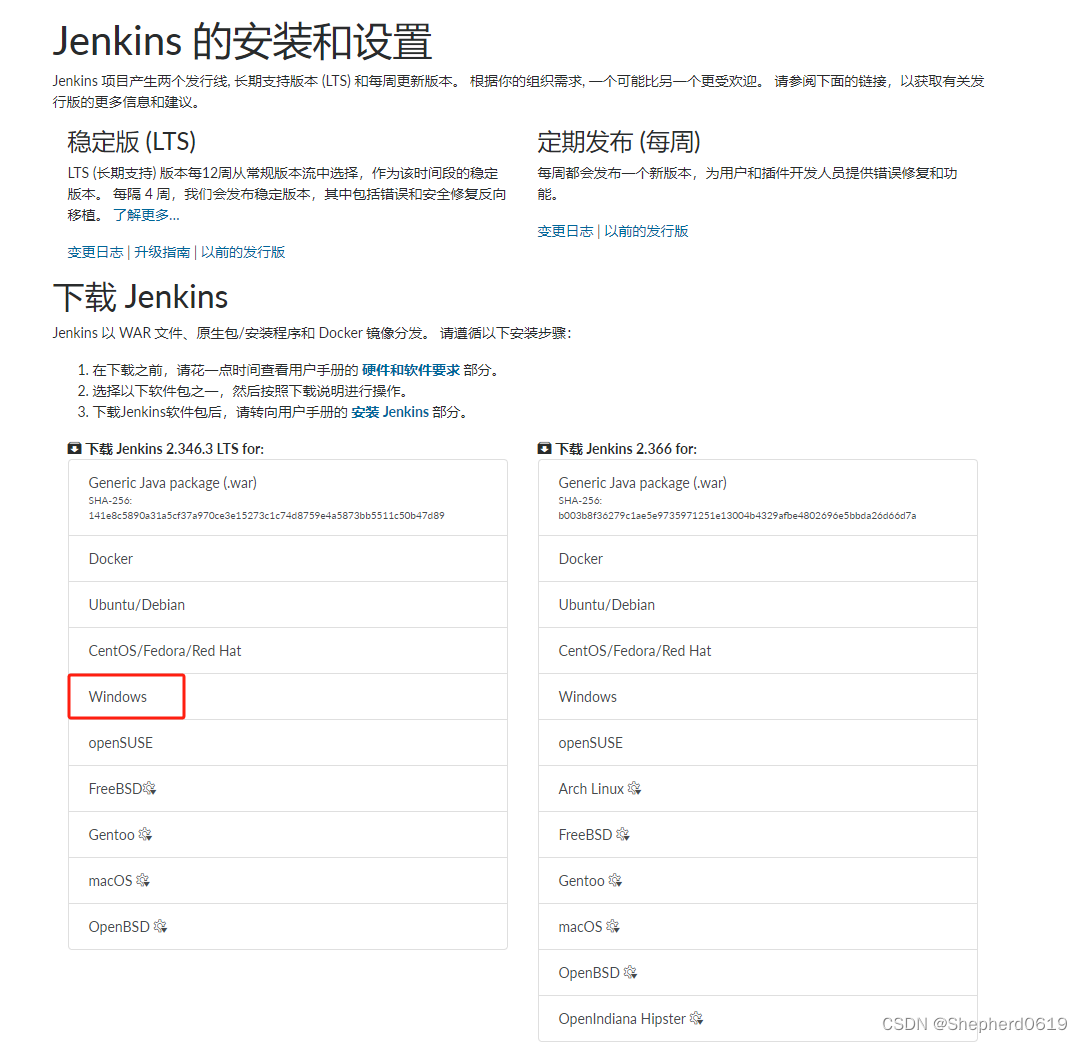
Task: Open the 升级指南 link
Action: coord(162,251)
